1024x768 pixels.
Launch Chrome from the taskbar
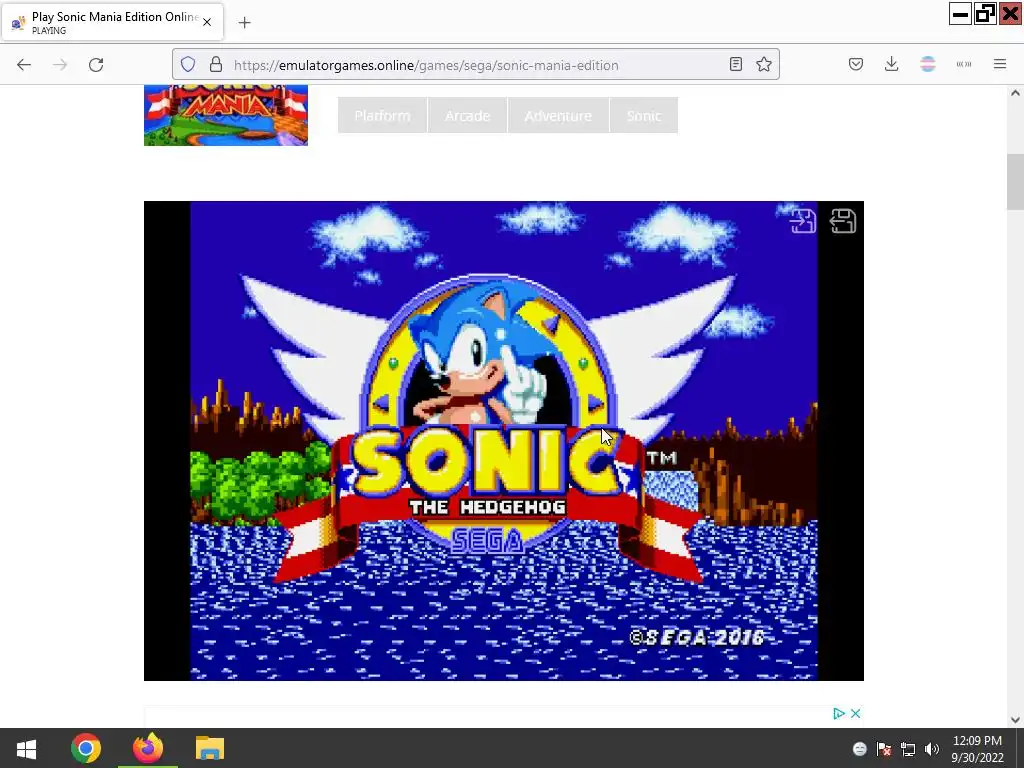86,748
